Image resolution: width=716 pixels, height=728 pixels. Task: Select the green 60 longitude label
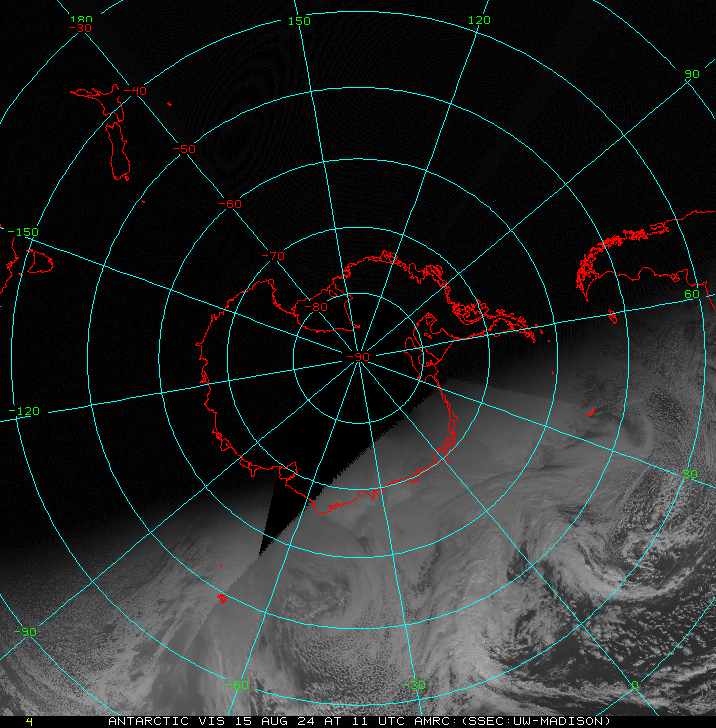tap(692, 294)
